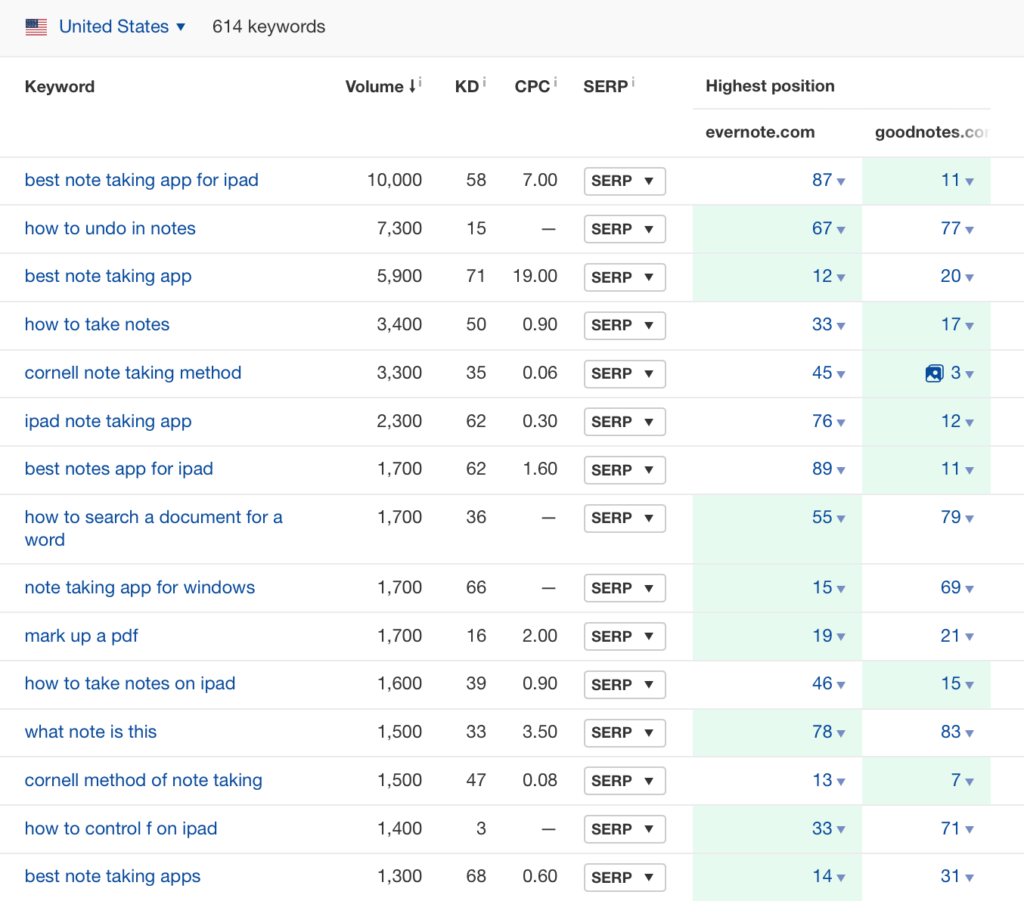This screenshot has width=1024, height=901.
Task: Open evernote.com position 67
Action: point(828,229)
